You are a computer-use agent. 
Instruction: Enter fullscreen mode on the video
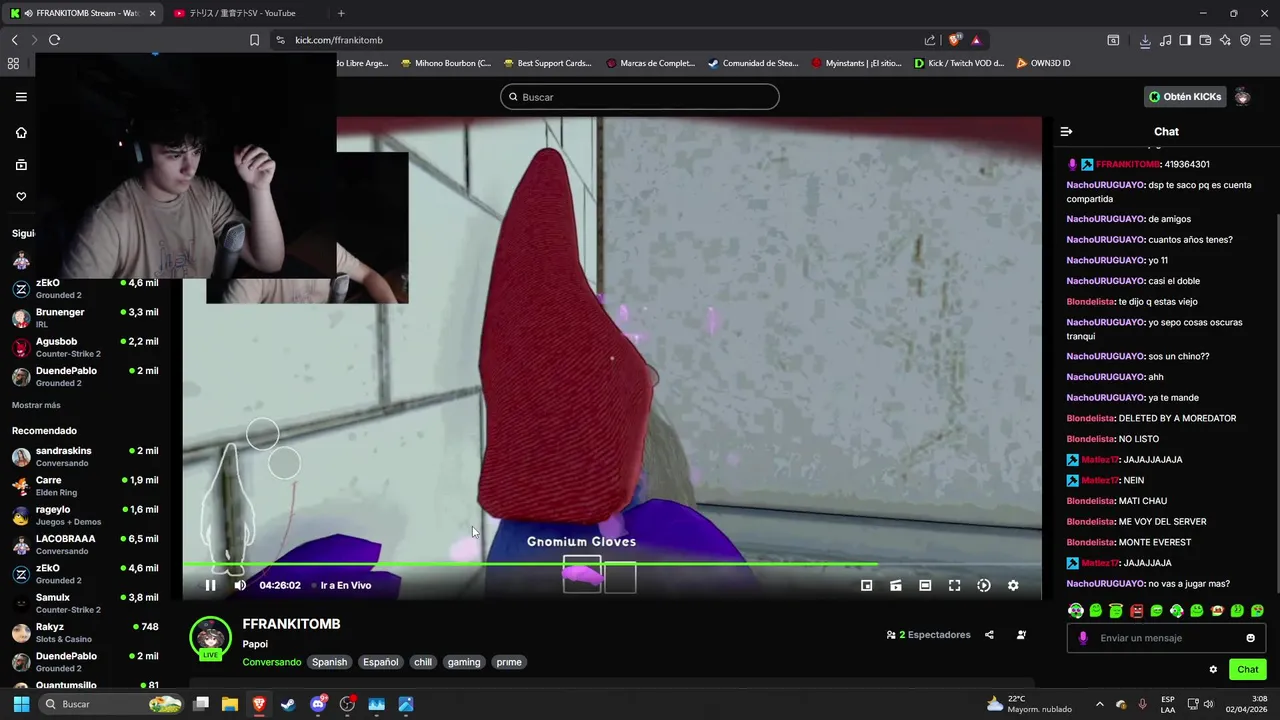pyautogui.click(x=954, y=585)
